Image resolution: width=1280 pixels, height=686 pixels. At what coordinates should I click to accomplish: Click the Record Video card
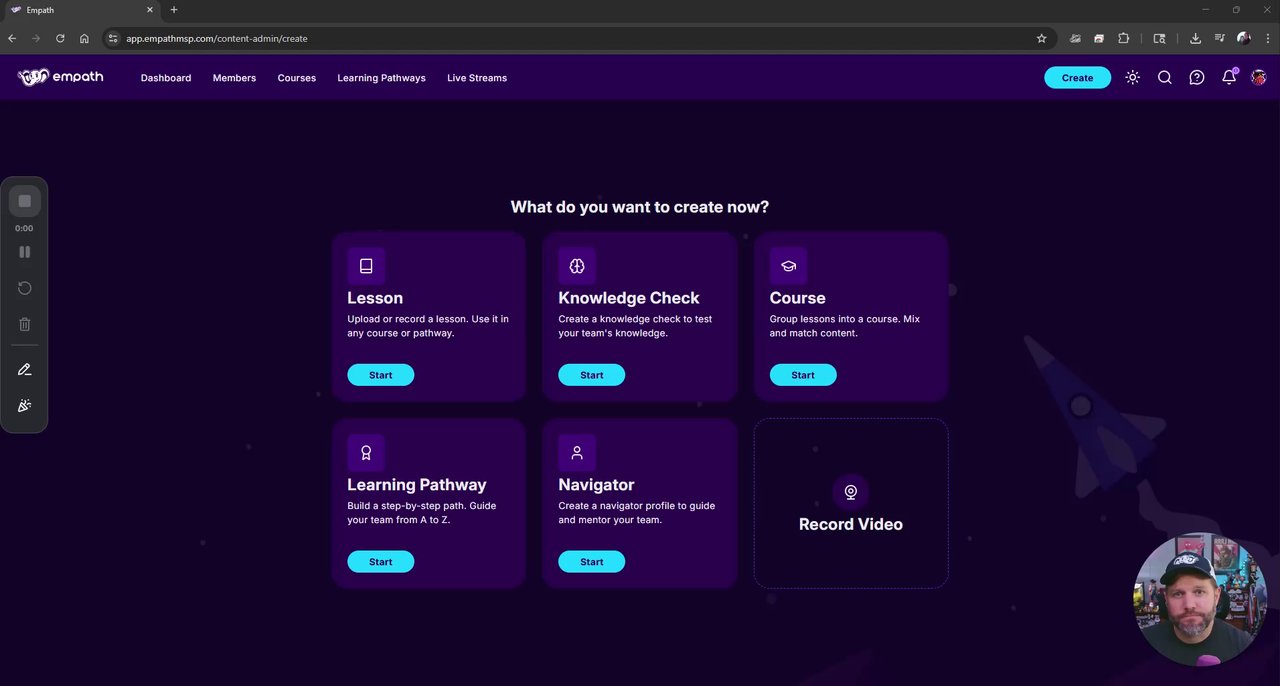851,503
